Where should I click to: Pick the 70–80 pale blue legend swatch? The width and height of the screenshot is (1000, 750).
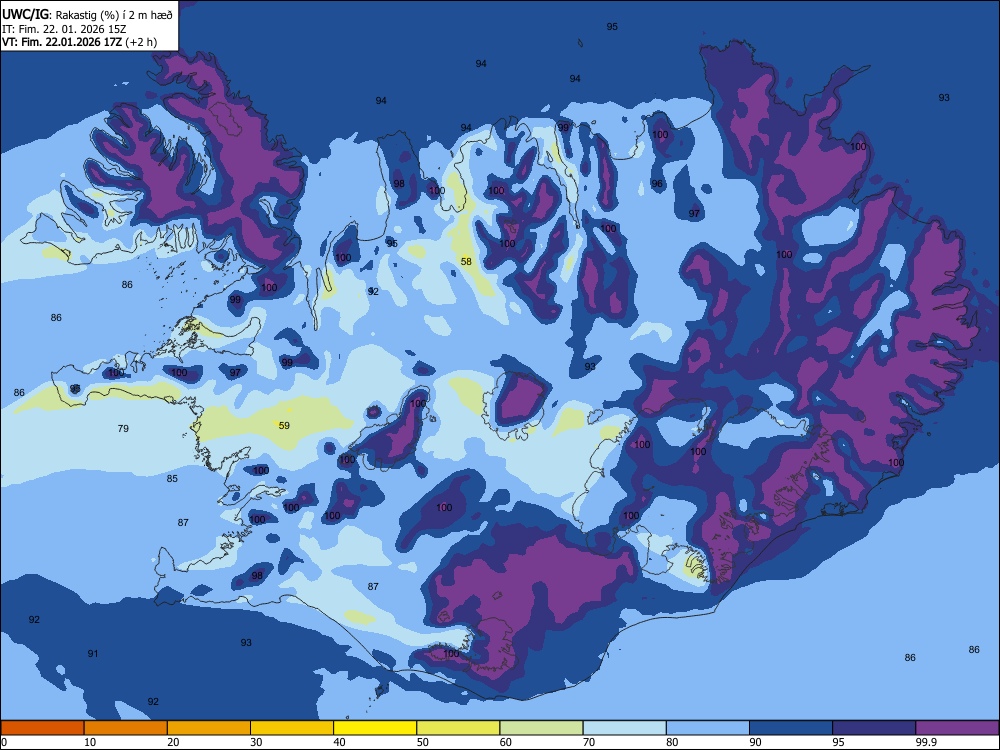[x=624, y=728]
